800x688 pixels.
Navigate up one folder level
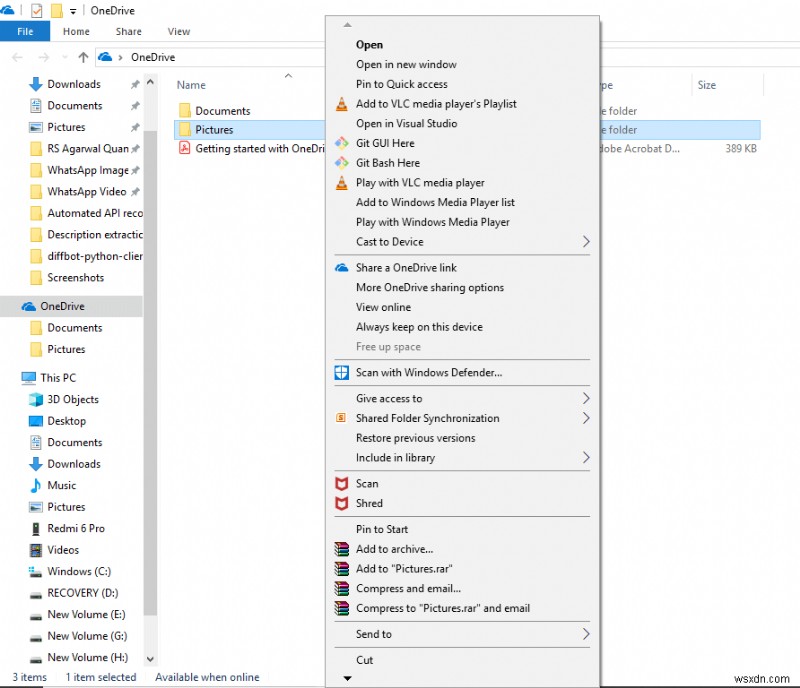[81, 57]
